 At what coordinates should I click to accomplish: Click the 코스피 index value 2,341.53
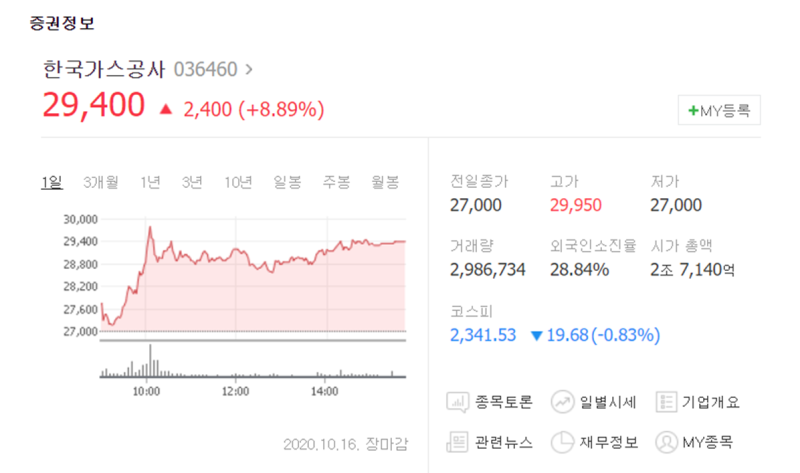(483, 335)
